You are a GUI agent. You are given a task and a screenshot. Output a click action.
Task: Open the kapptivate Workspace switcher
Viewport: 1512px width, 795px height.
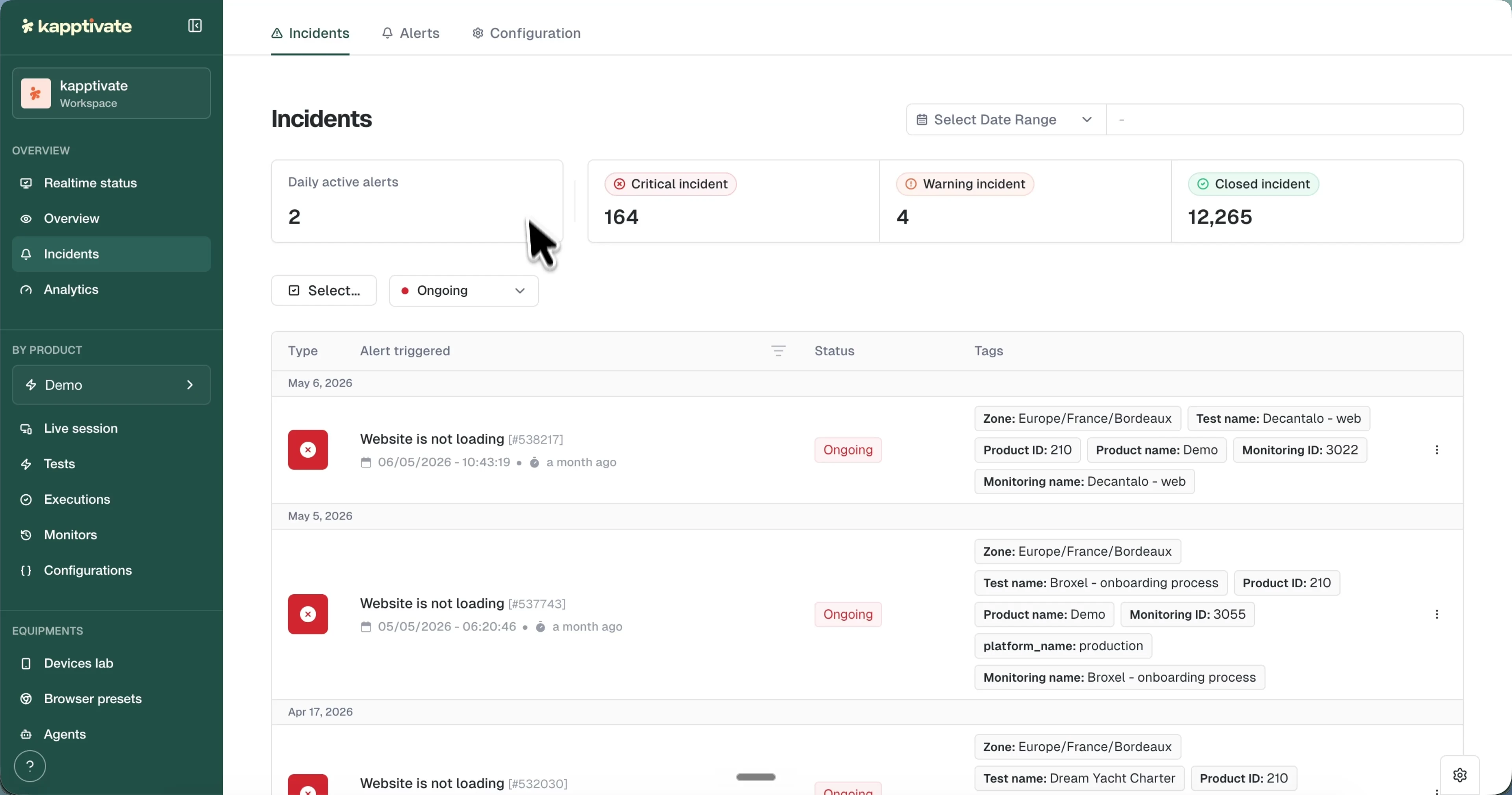111,93
